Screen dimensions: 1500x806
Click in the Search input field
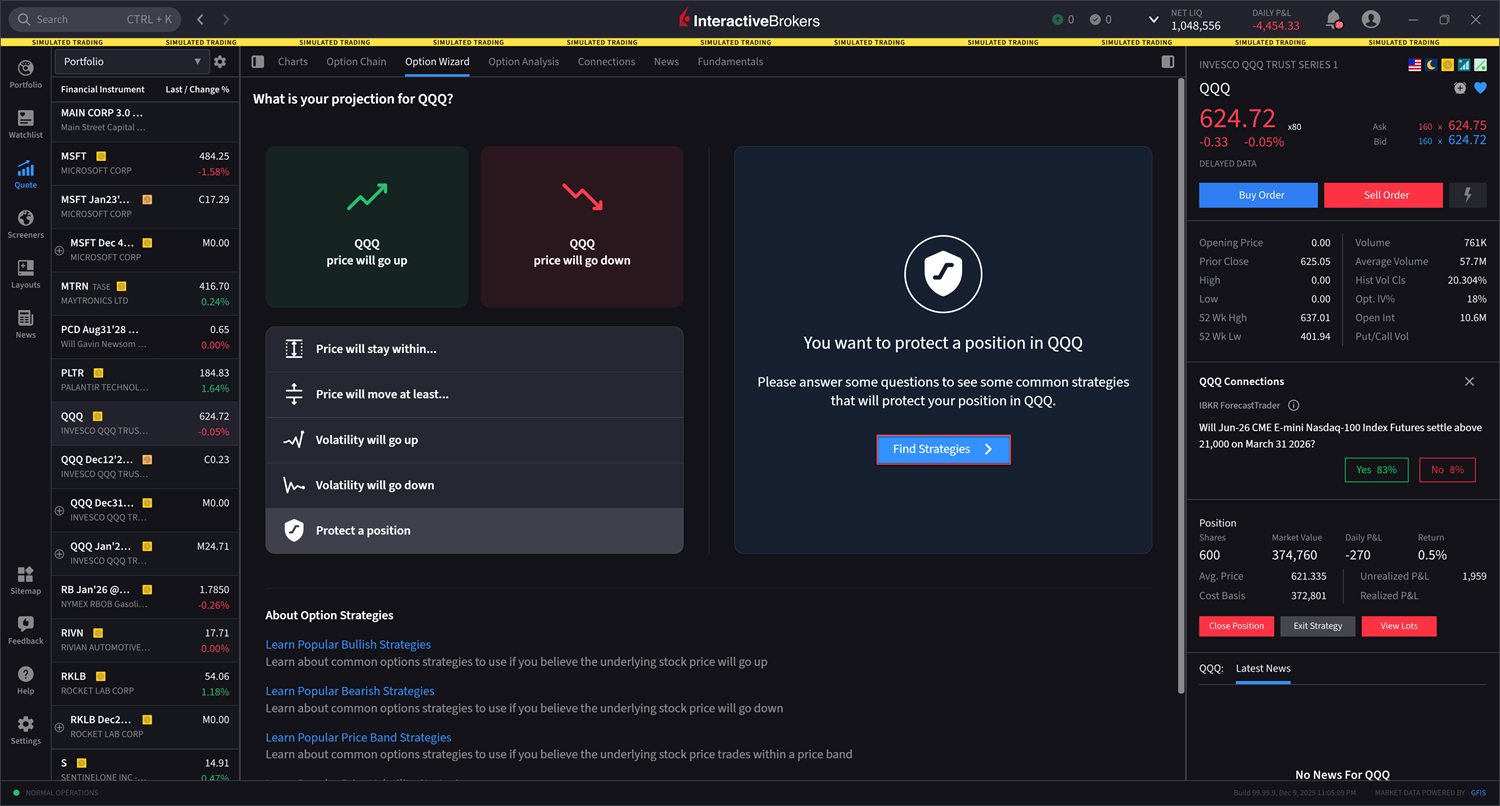tap(80, 19)
